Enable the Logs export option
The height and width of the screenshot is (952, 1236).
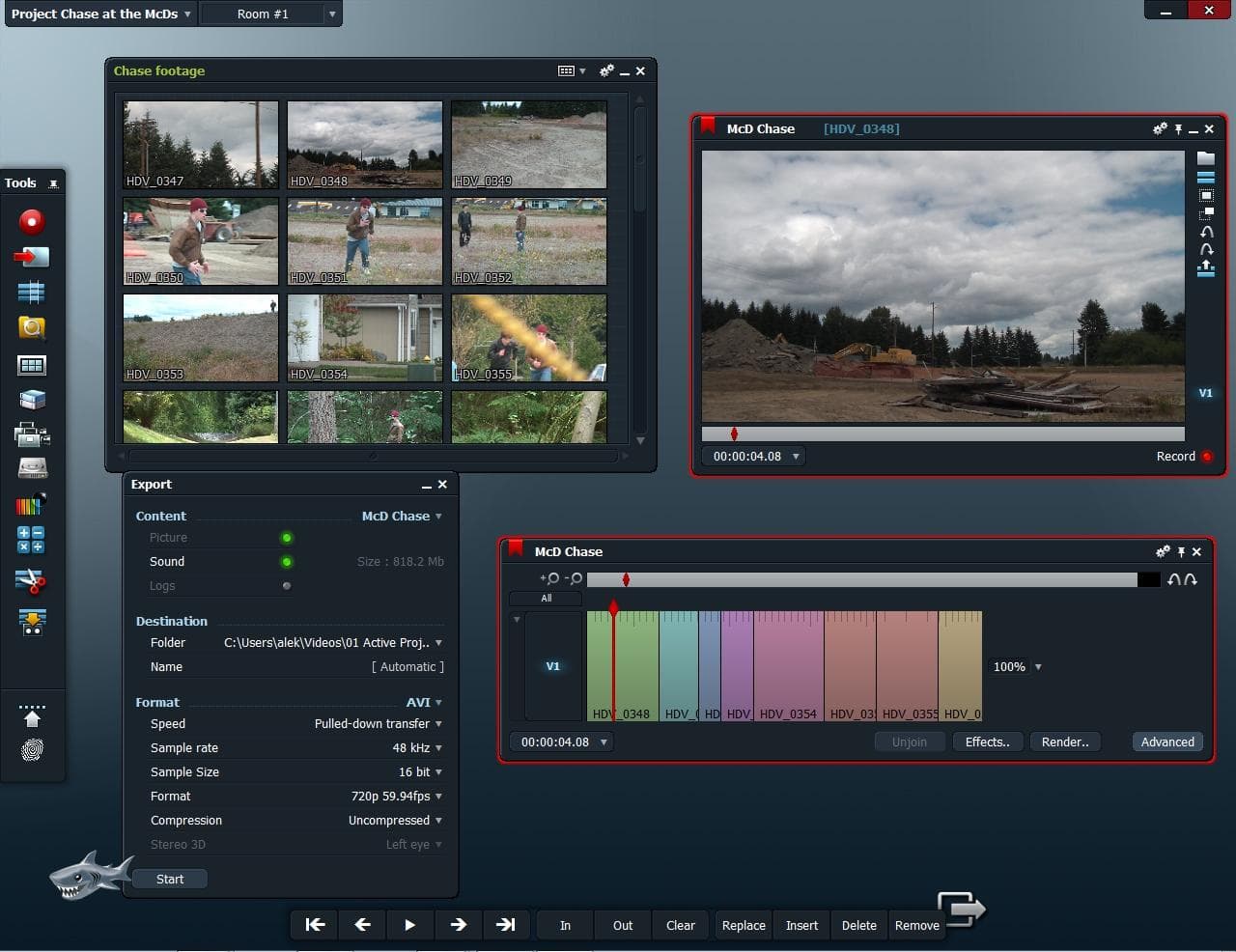[287, 586]
